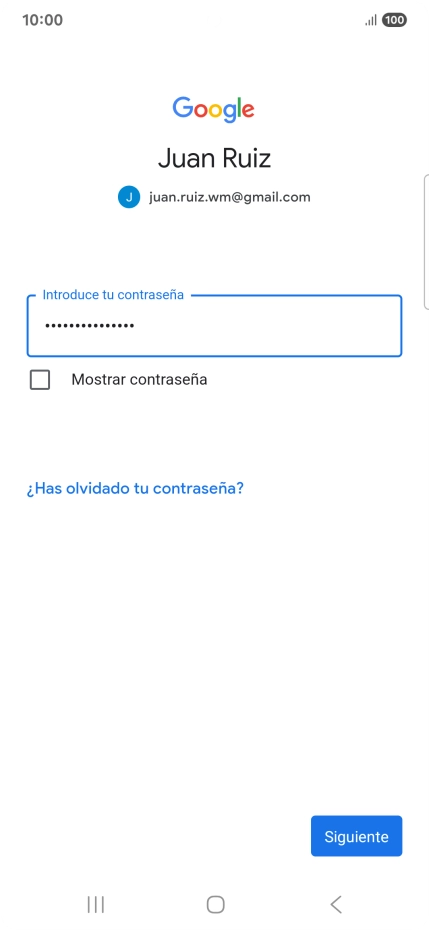Tap the battery indicator showing 100
Viewport: 429px width, 930px height.
pyautogui.click(x=395, y=20)
